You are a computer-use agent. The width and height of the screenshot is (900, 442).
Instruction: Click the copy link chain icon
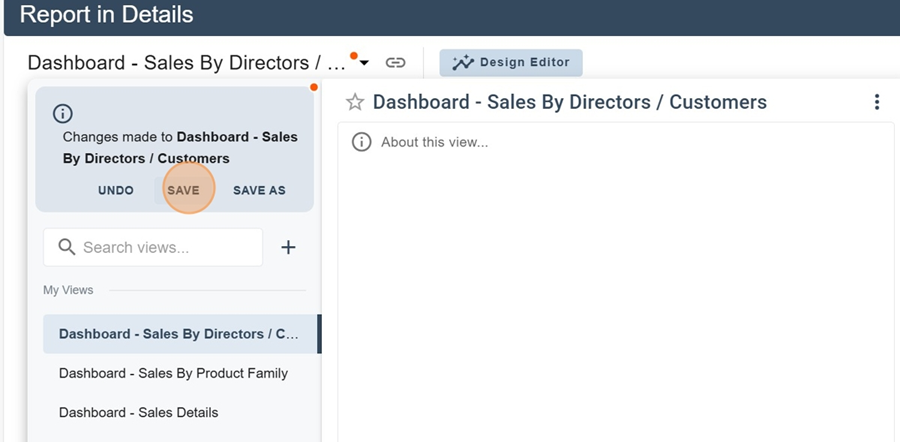pos(396,63)
